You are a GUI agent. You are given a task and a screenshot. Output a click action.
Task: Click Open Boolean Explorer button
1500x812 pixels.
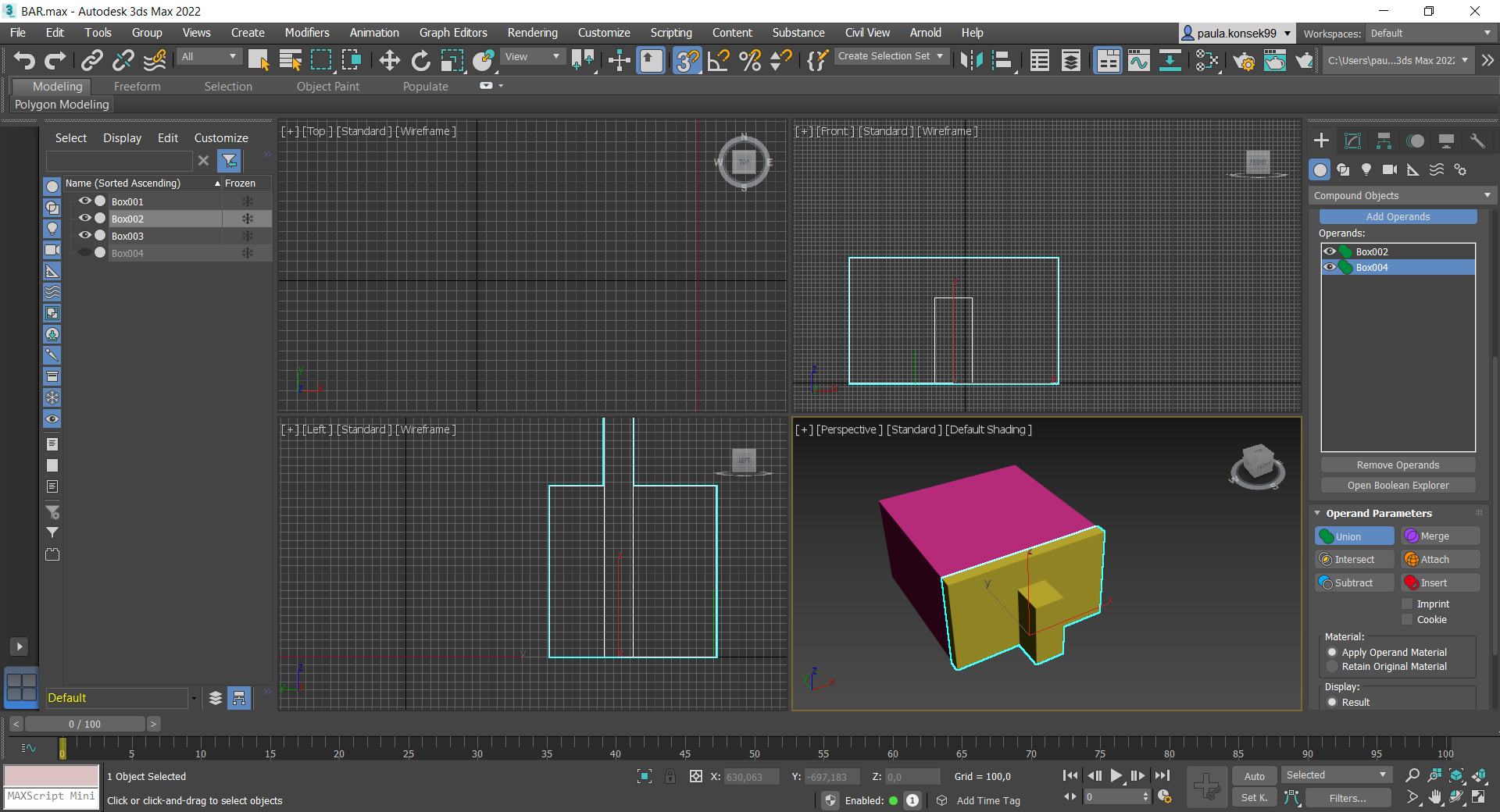click(x=1398, y=486)
